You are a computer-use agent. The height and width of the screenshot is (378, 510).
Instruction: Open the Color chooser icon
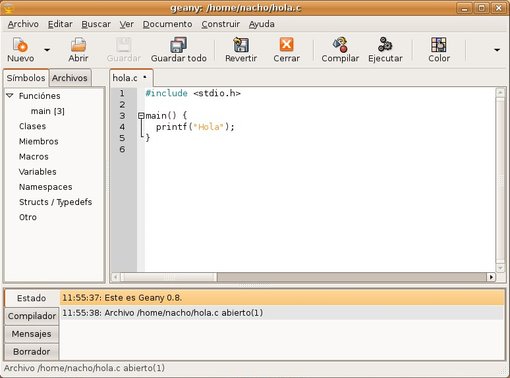(x=439, y=45)
